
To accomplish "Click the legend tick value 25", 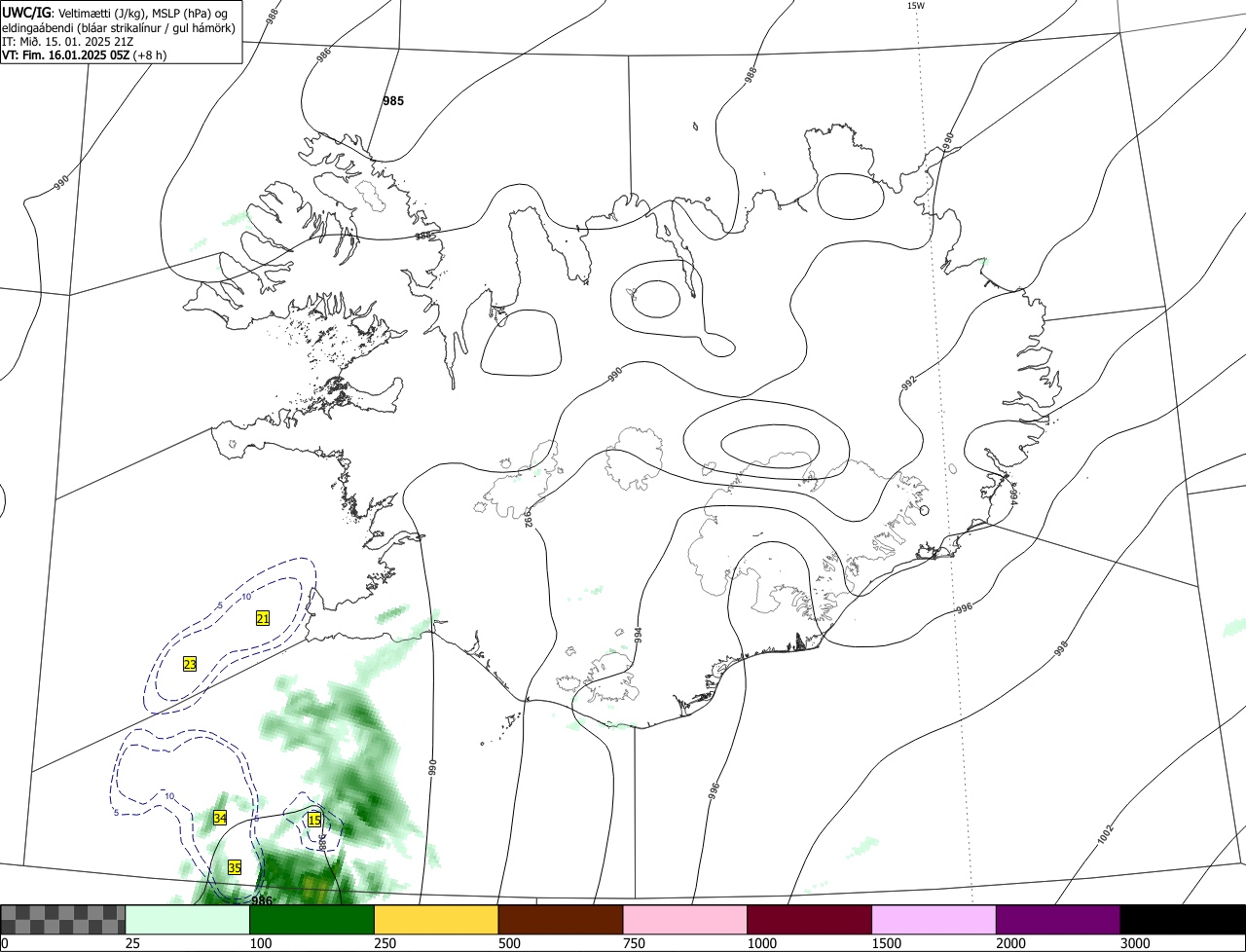I will pyautogui.click(x=132, y=943).
